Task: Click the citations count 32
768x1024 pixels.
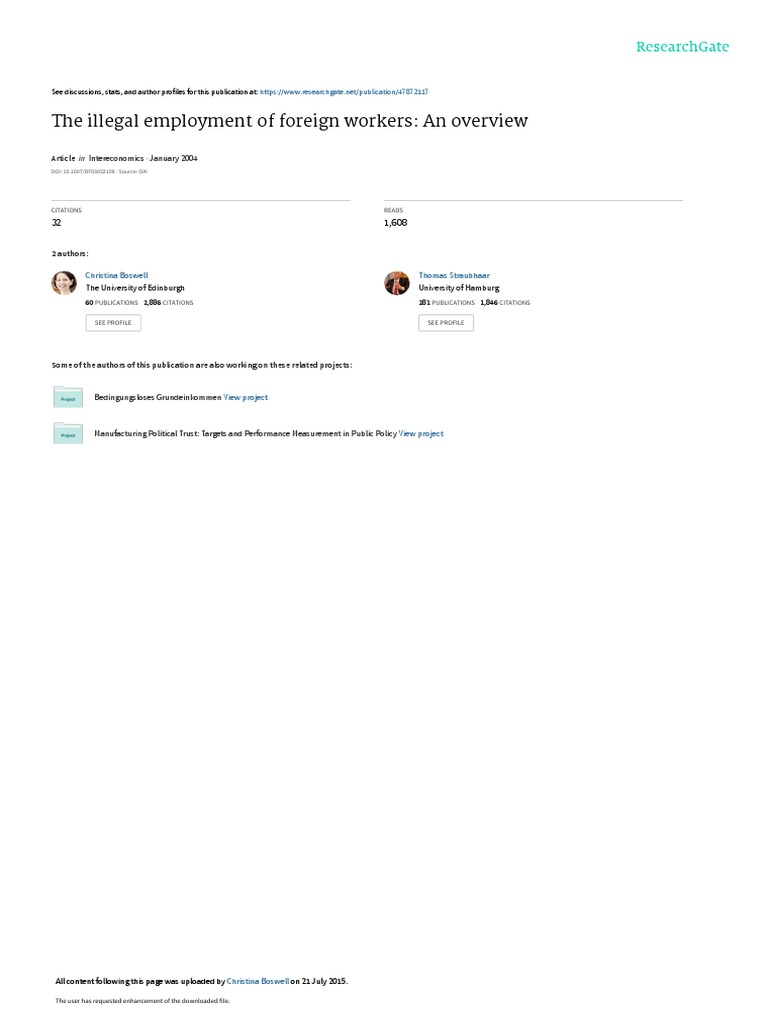Action: click(x=56, y=223)
